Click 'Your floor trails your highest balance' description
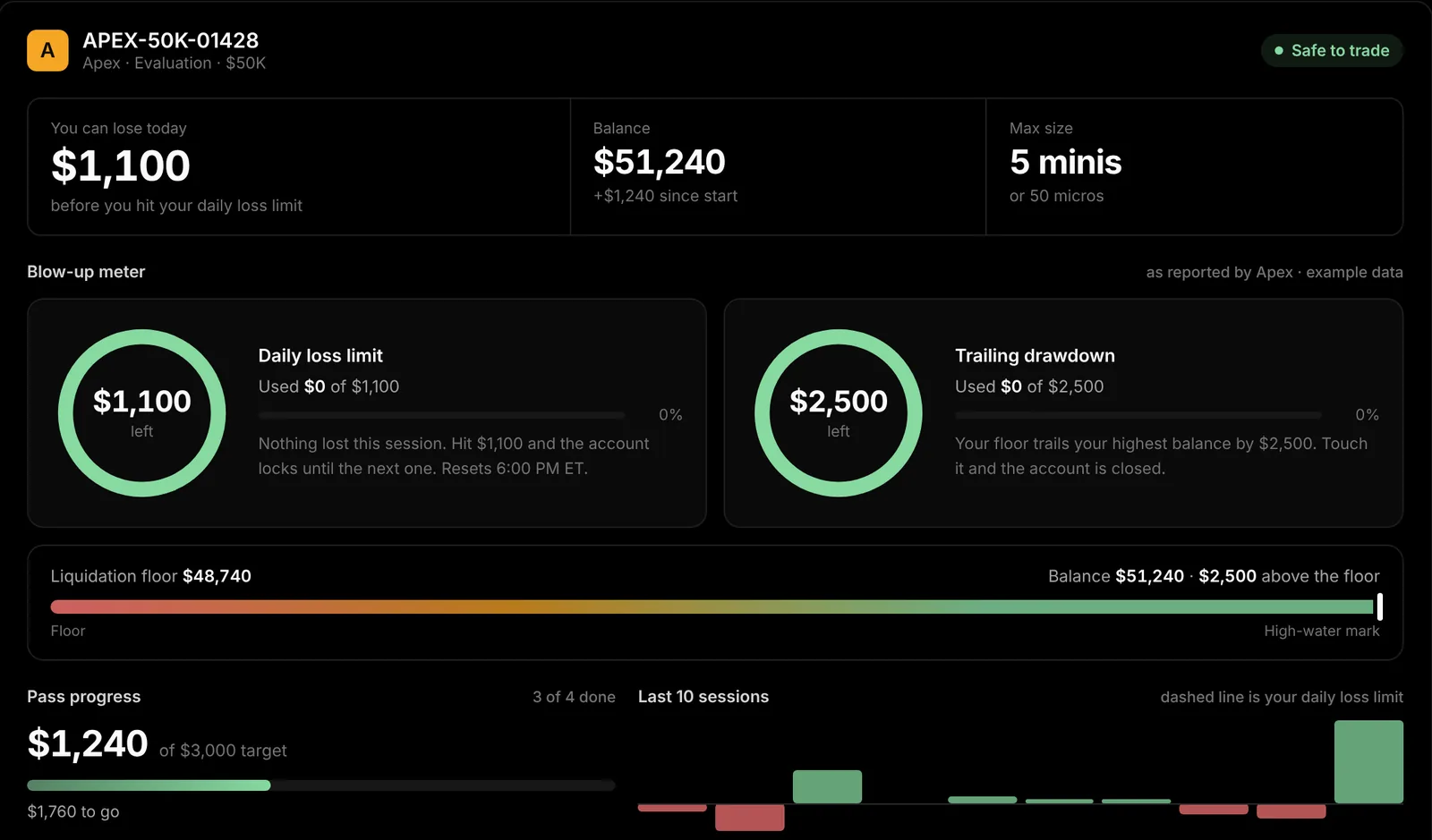This screenshot has width=1432, height=840. tap(1161, 456)
